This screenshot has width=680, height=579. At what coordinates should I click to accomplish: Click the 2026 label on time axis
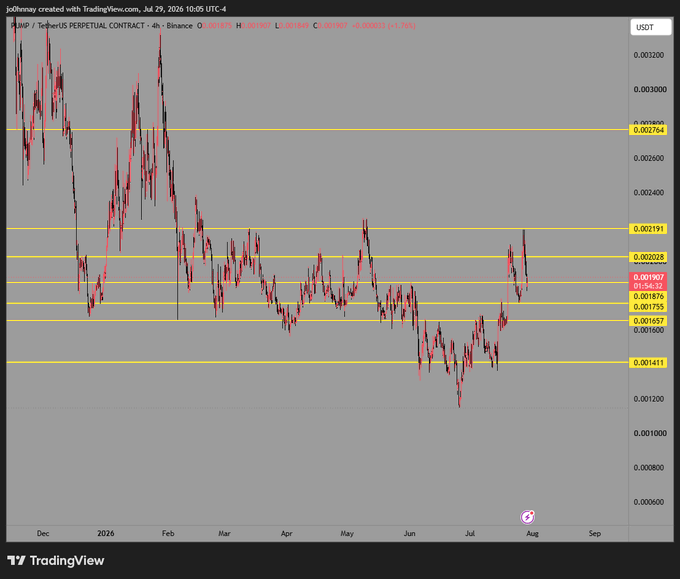coord(106,533)
